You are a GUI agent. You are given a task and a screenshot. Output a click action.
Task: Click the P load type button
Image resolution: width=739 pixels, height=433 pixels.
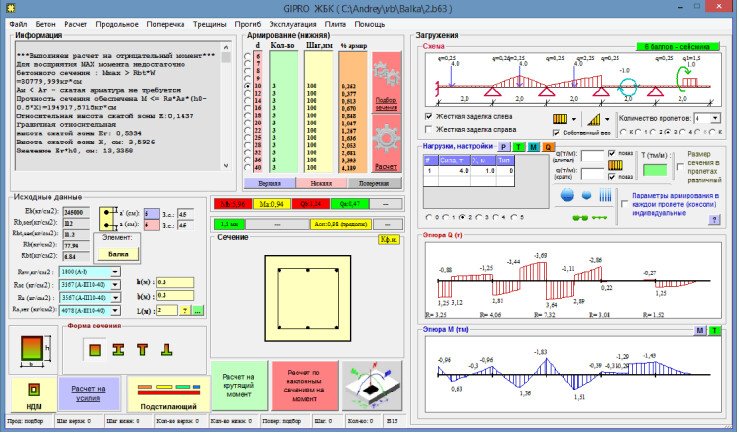(503, 147)
